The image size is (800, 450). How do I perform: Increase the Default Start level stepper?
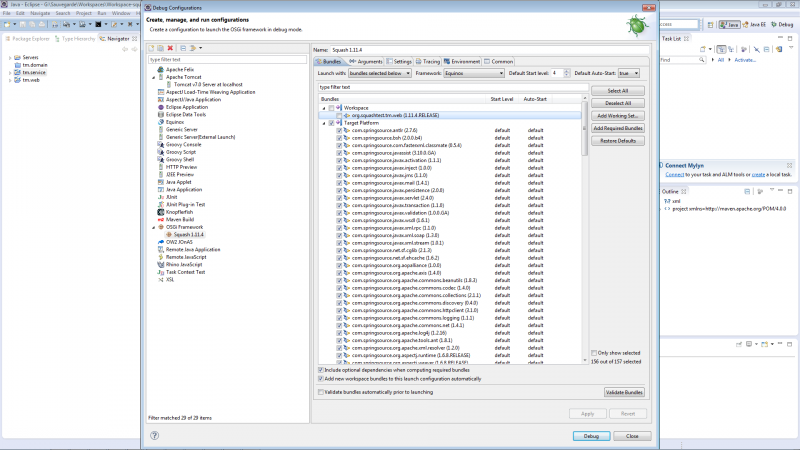[x=566, y=71]
